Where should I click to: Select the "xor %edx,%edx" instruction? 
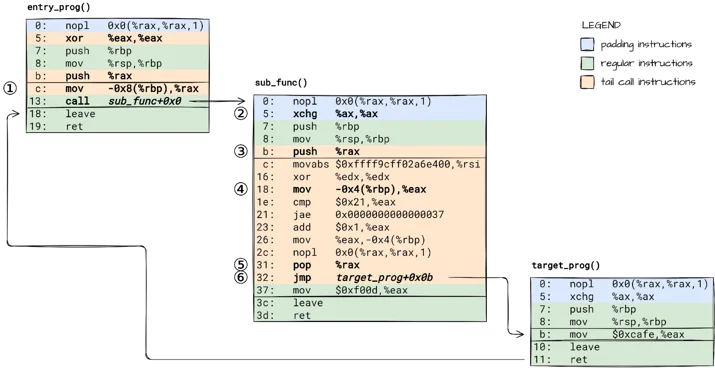(370, 177)
